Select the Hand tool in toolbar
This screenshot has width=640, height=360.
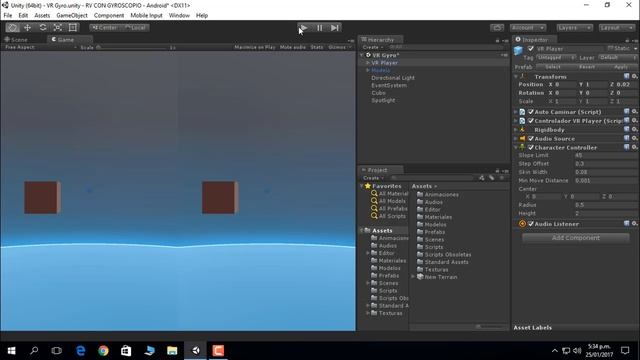(13, 28)
